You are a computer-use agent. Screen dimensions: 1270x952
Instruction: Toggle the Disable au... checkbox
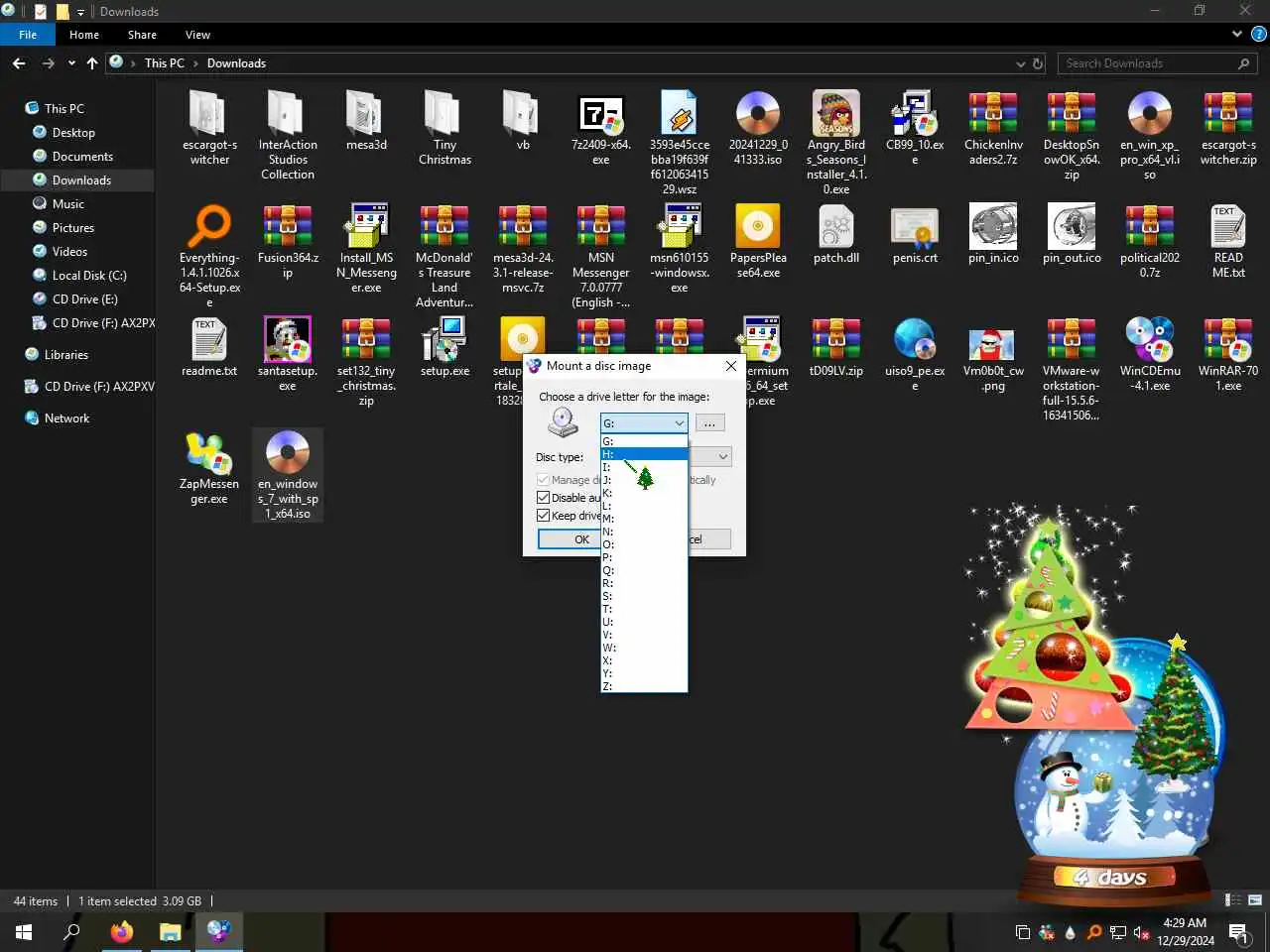pos(543,498)
